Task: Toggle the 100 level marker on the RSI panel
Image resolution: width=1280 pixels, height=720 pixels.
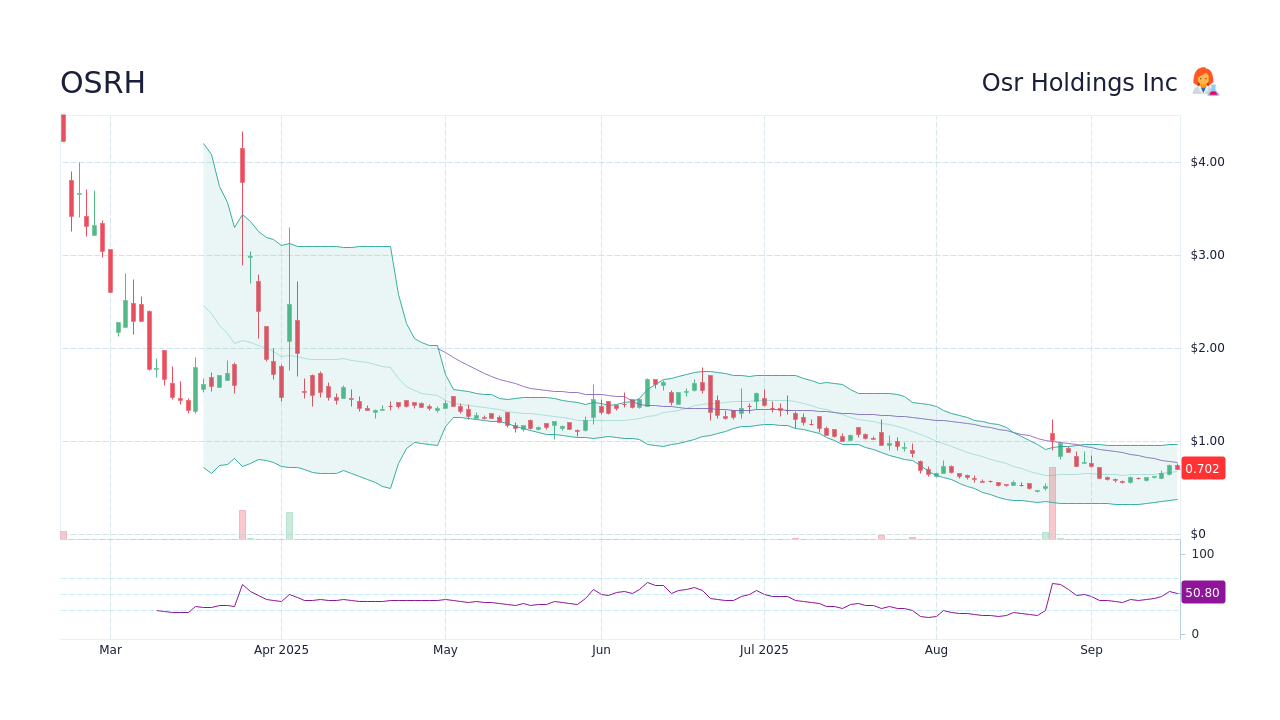Action: pyautogui.click(x=1202, y=554)
